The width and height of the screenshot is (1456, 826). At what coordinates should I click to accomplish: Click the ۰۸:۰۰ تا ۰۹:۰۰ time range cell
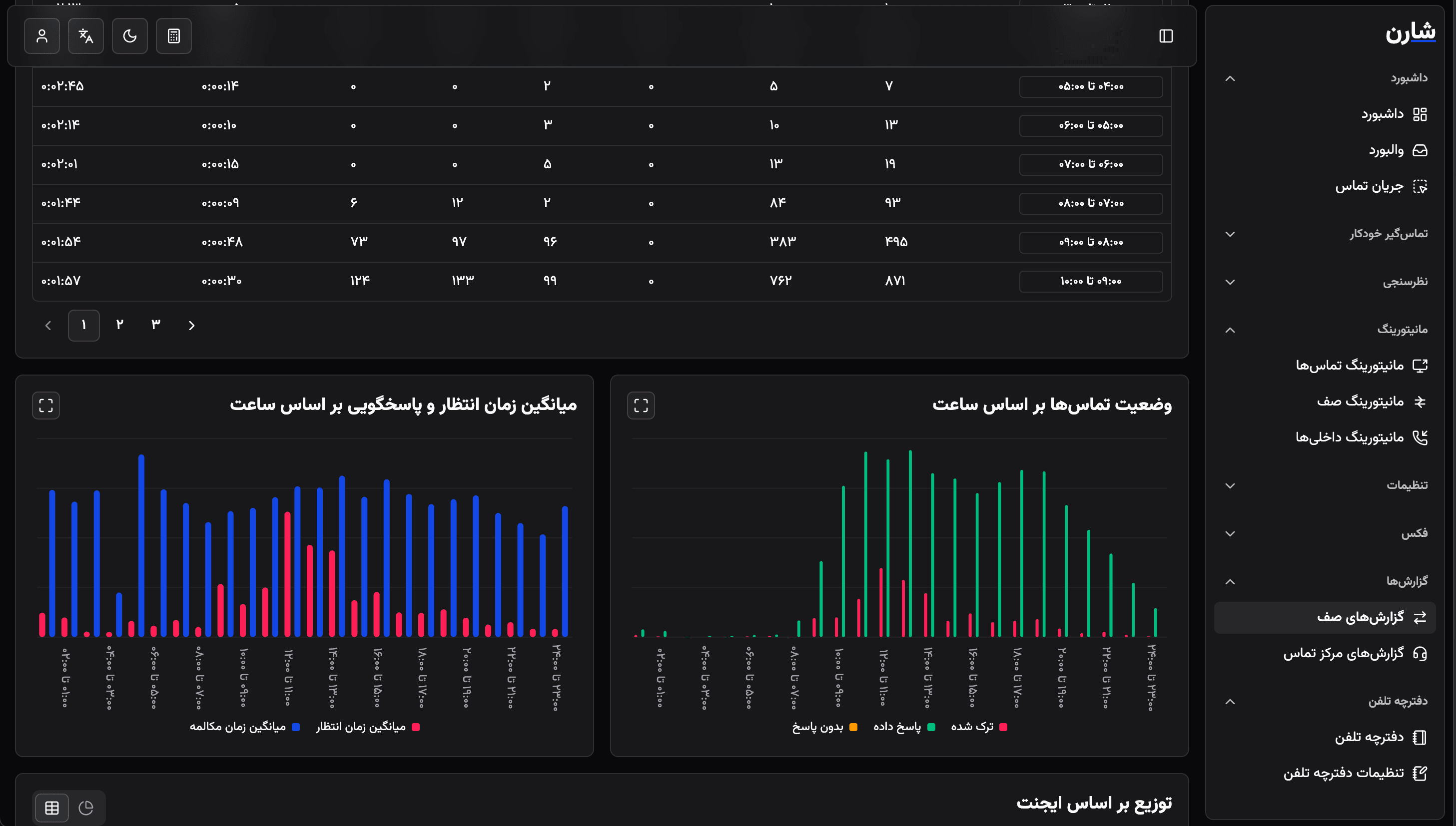(x=1091, y=242)
